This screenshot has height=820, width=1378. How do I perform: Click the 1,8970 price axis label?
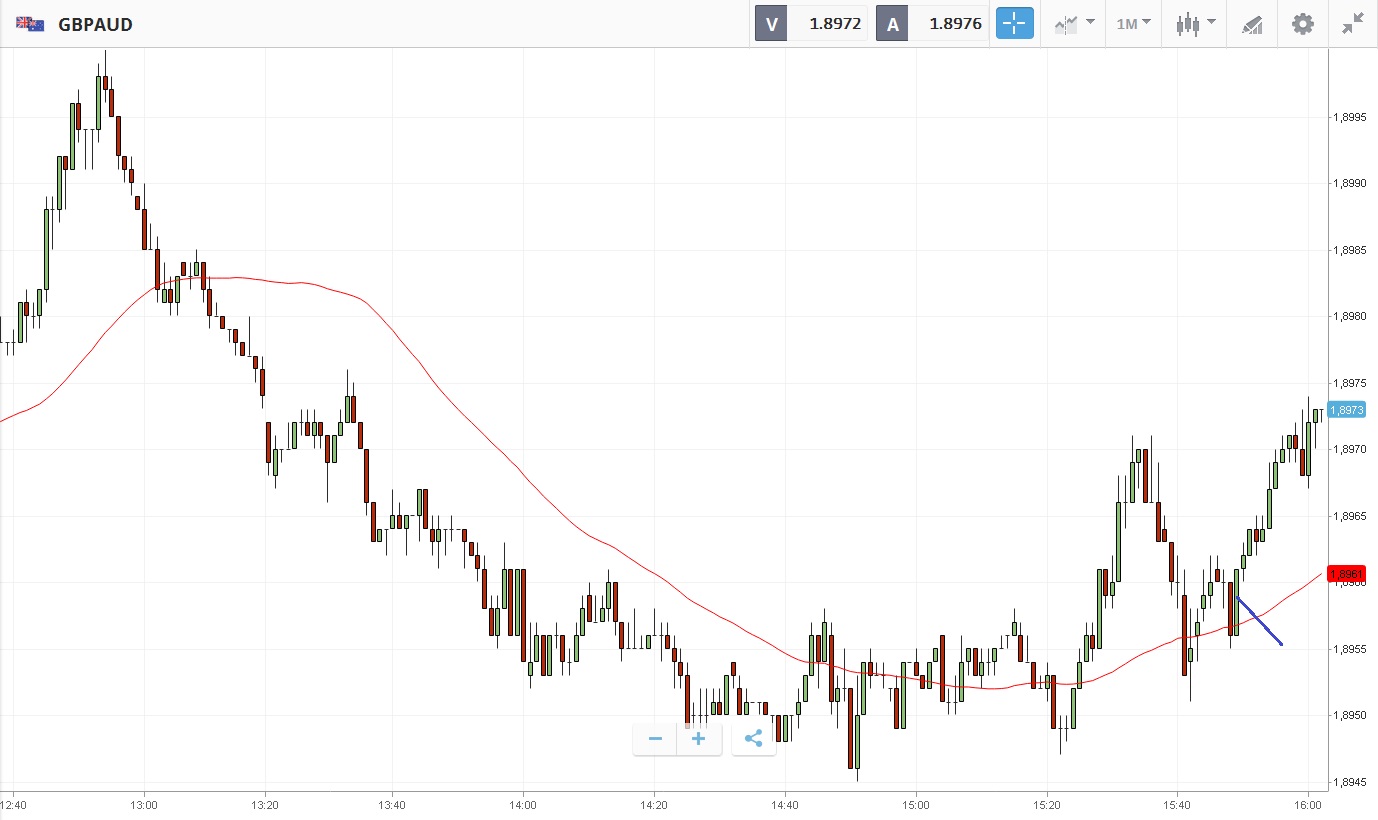pos(1349,450)
